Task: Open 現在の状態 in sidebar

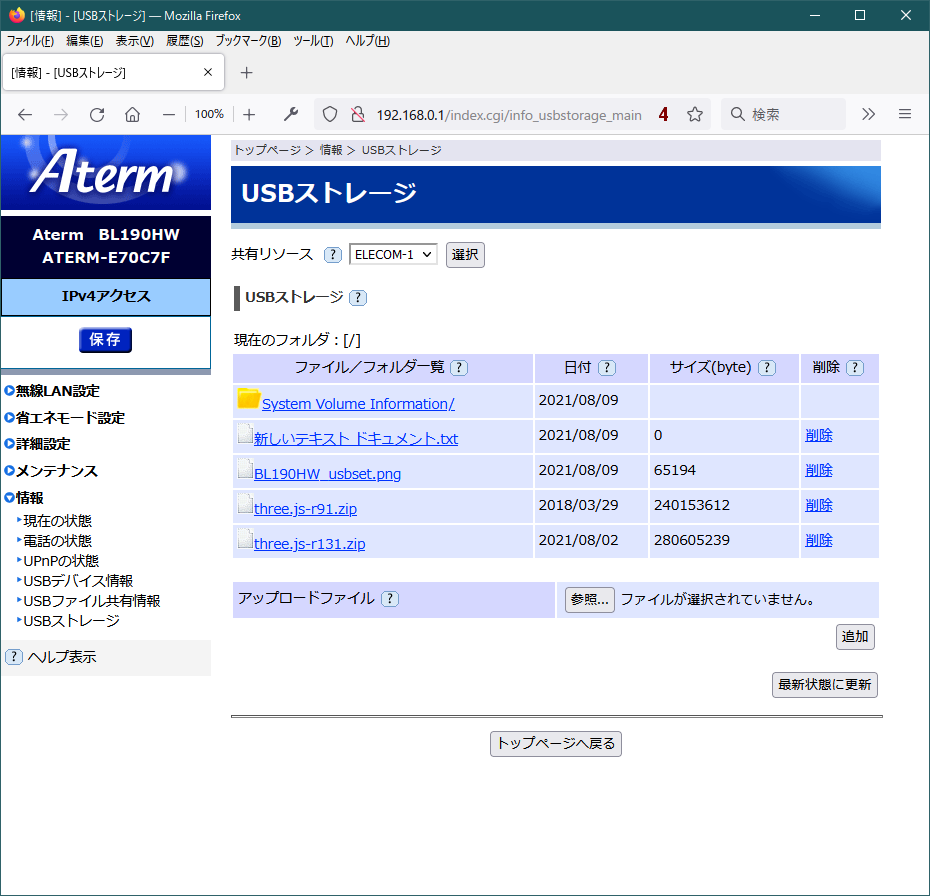Action: click(x=57, y=521)
